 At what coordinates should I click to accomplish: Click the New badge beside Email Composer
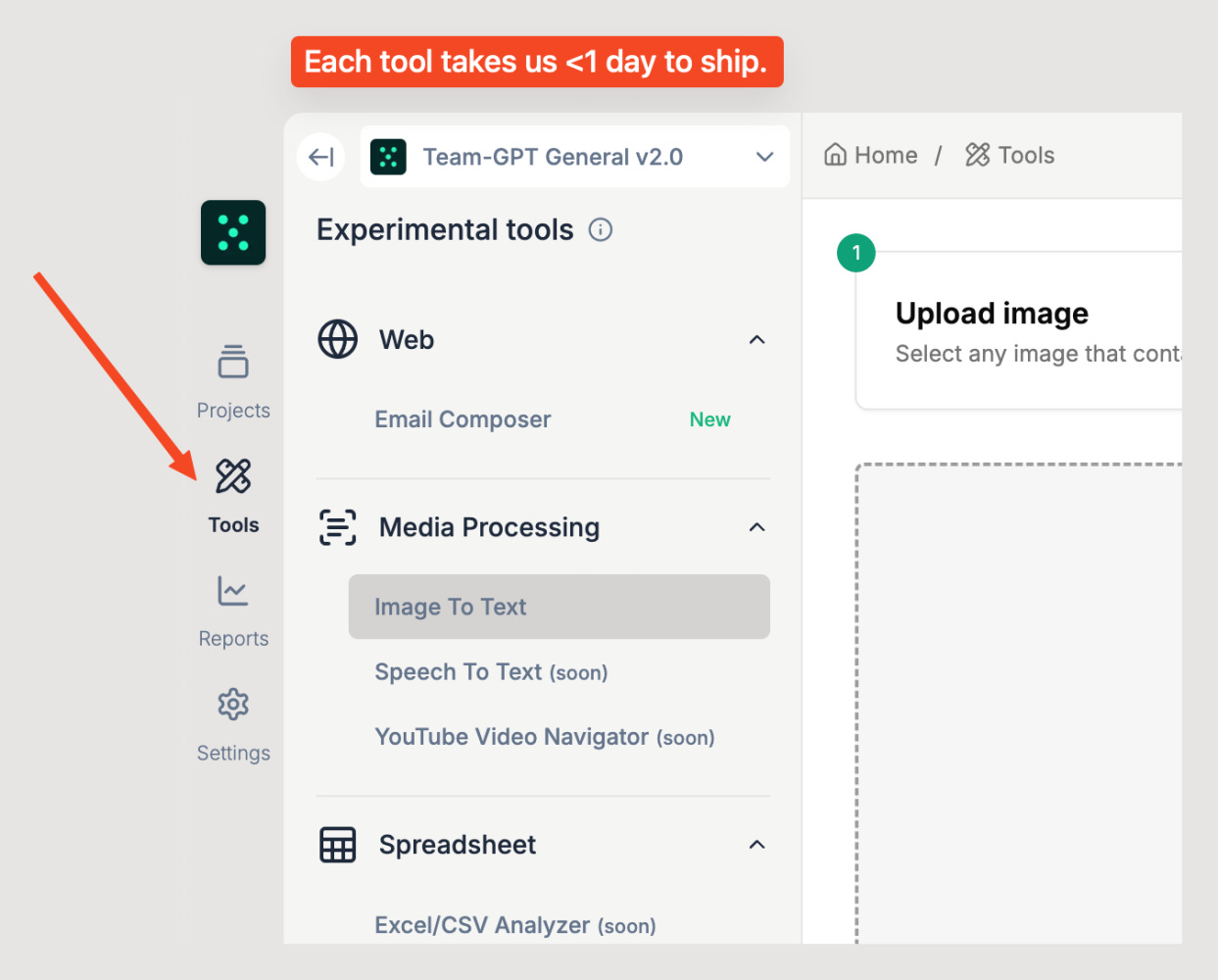click(x=709, y=419)
